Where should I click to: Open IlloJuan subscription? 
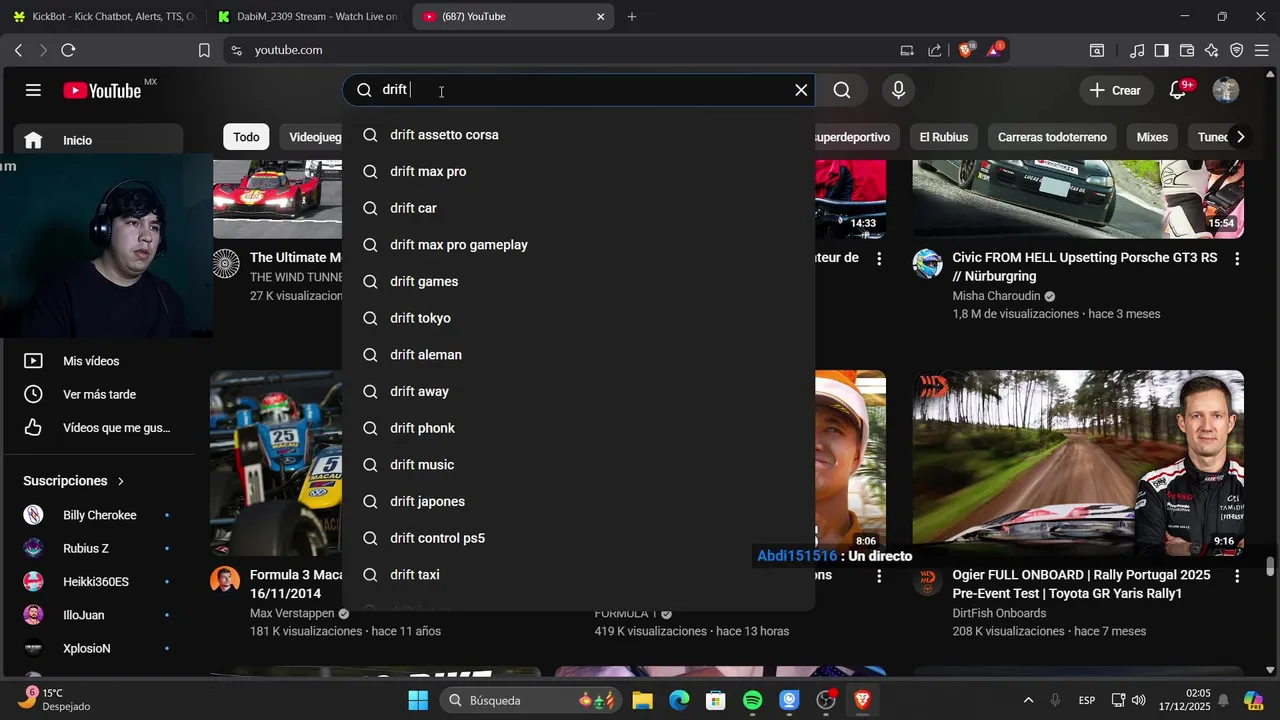[x=98, y=615]
